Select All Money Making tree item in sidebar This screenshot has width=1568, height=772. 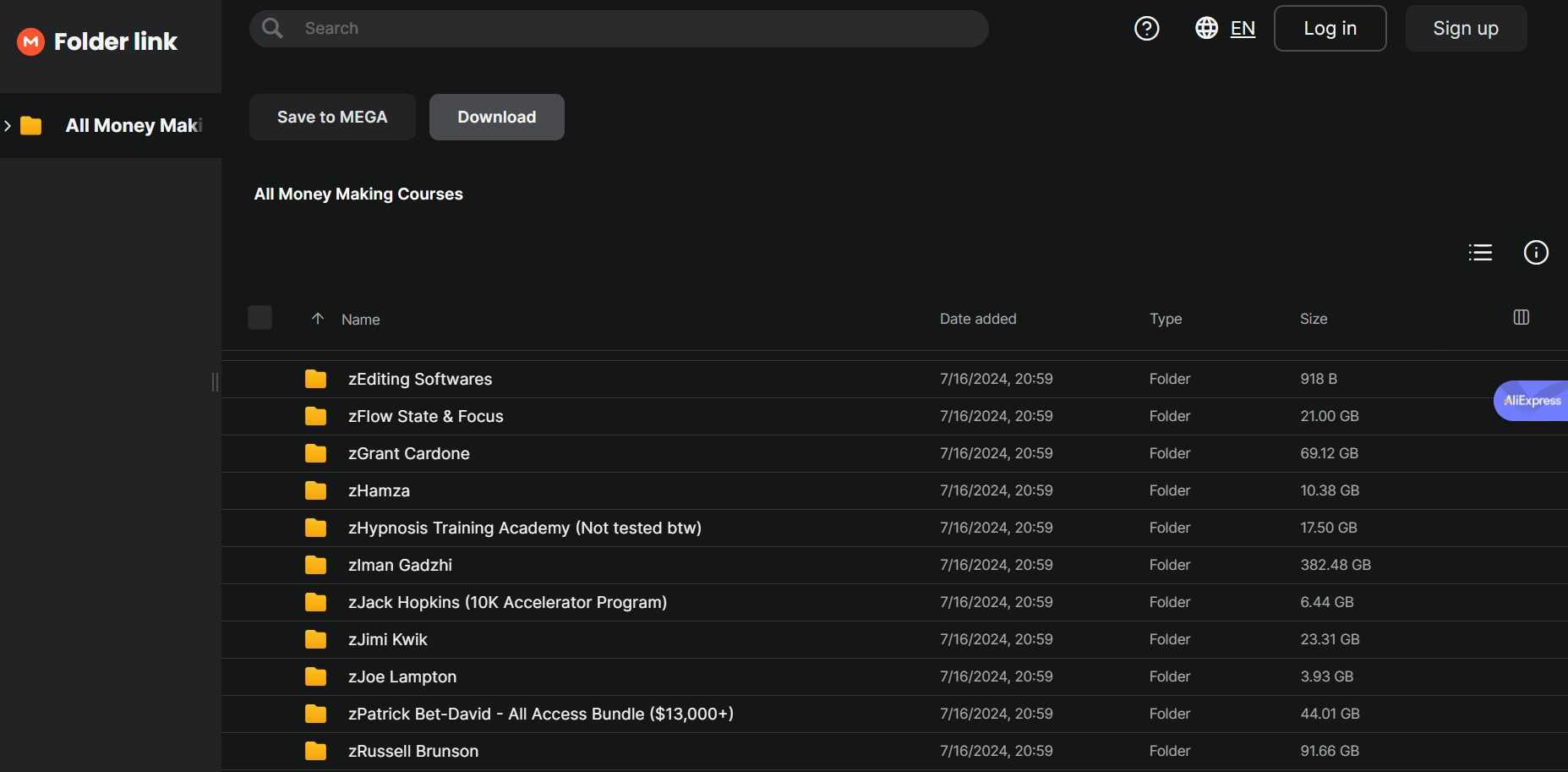[x=111, y=125]
